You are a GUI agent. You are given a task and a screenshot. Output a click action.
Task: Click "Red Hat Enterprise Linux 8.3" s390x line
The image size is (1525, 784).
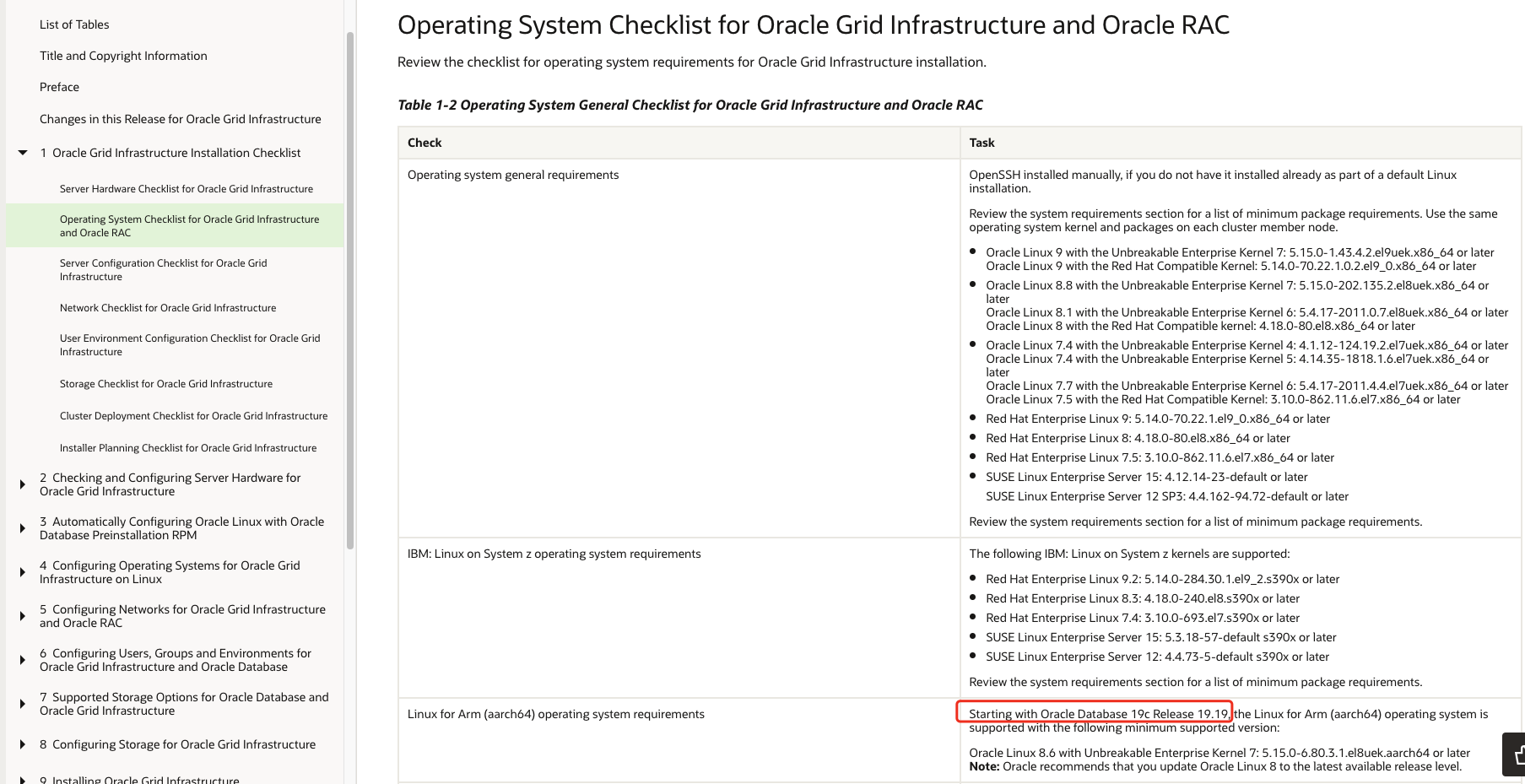tap(1143, 598)
